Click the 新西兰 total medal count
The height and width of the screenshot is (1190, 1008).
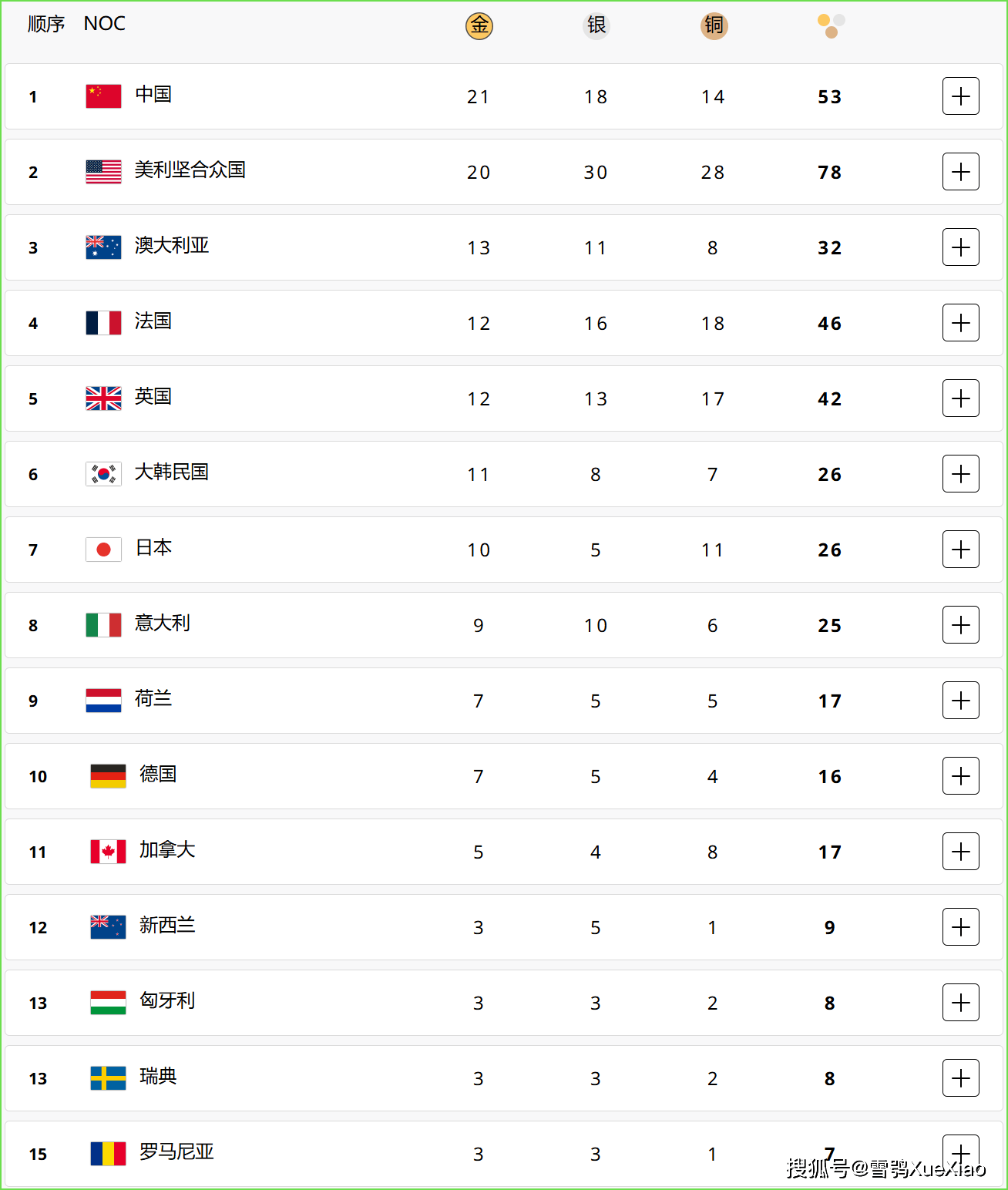click(x=829, y=927)
